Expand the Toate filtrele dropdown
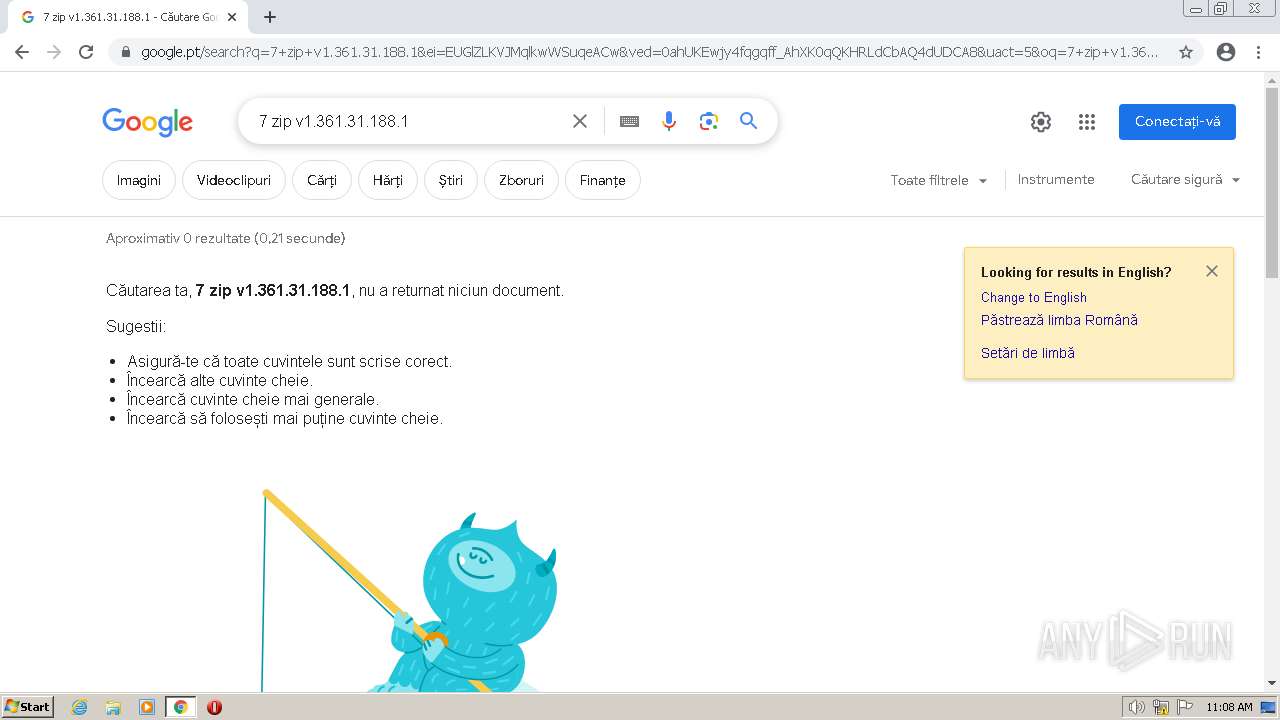The height and width of the screenshot is (720, 1280). [x=939, y=180]
